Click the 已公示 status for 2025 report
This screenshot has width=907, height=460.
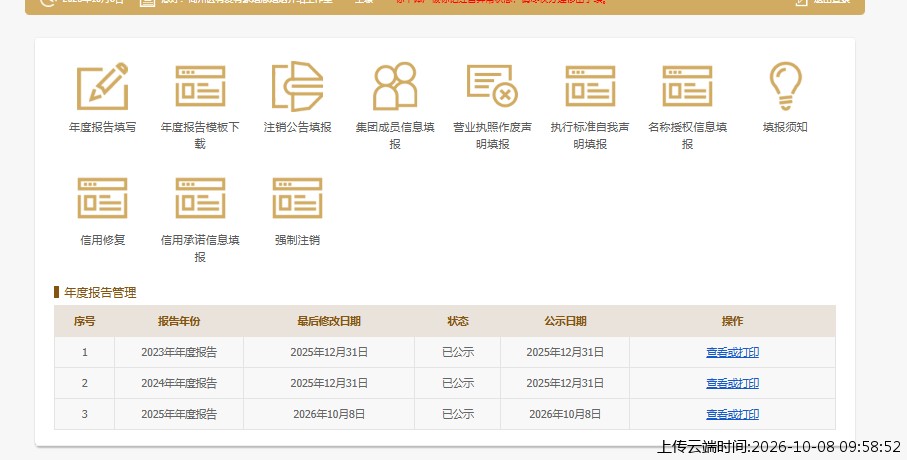point(458,414)
